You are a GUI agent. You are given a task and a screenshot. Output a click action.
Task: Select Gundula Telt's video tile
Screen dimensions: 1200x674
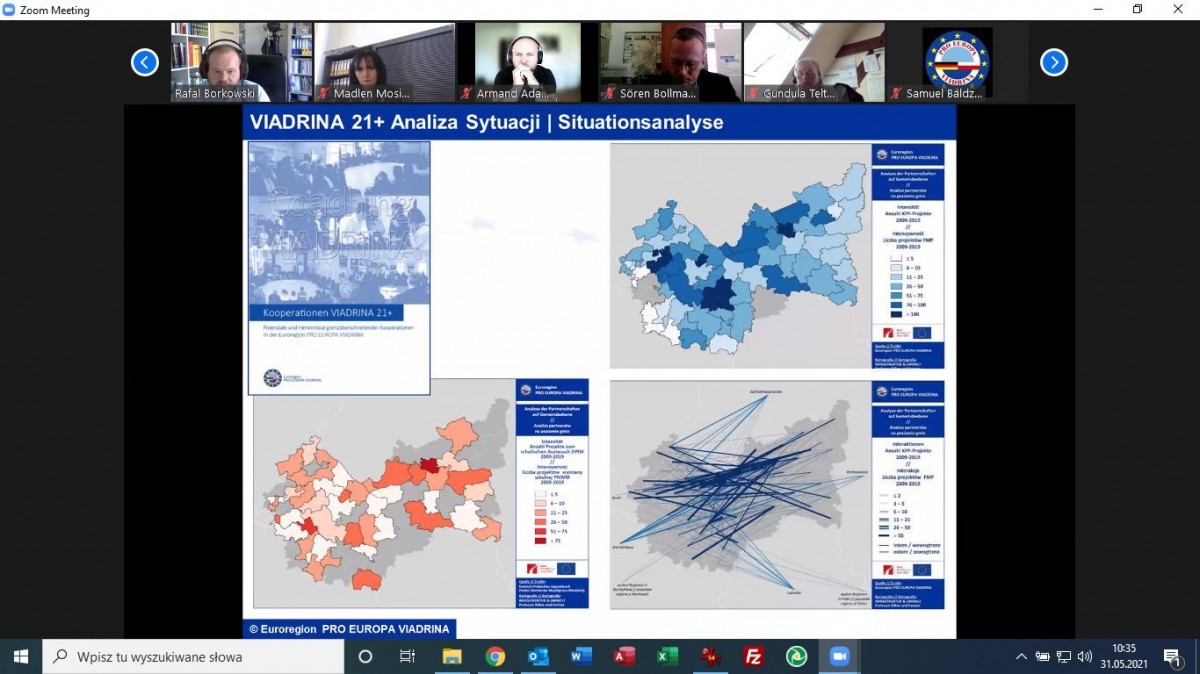point(814,63)
